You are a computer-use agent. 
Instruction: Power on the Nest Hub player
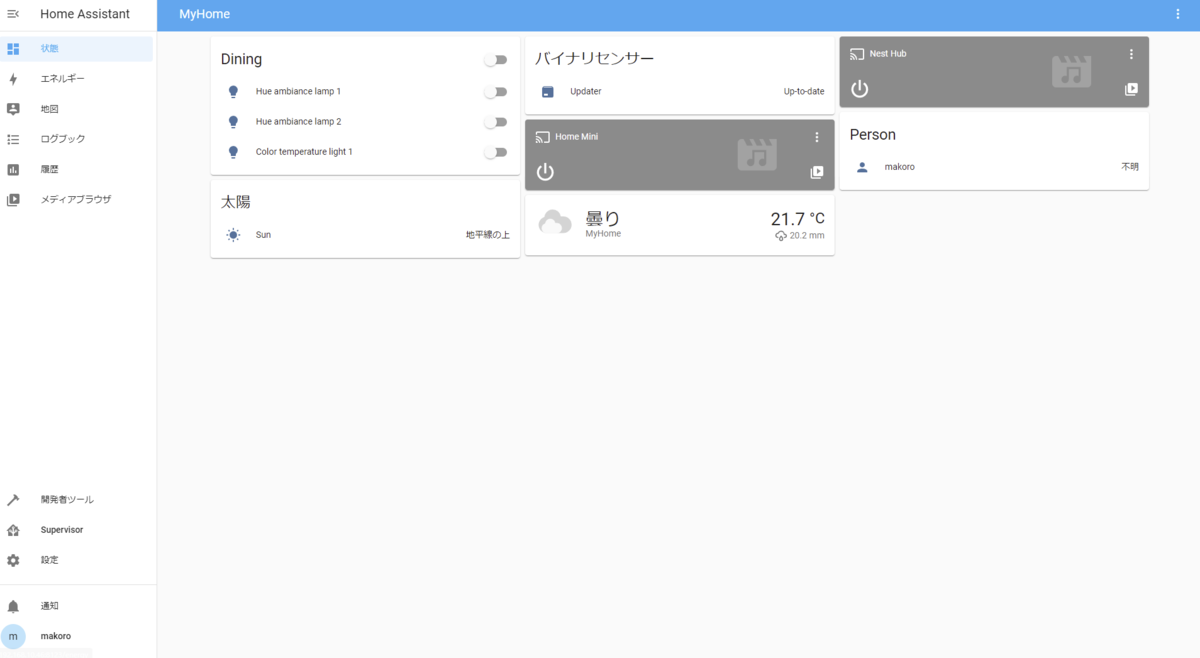[x=860, y=89]
